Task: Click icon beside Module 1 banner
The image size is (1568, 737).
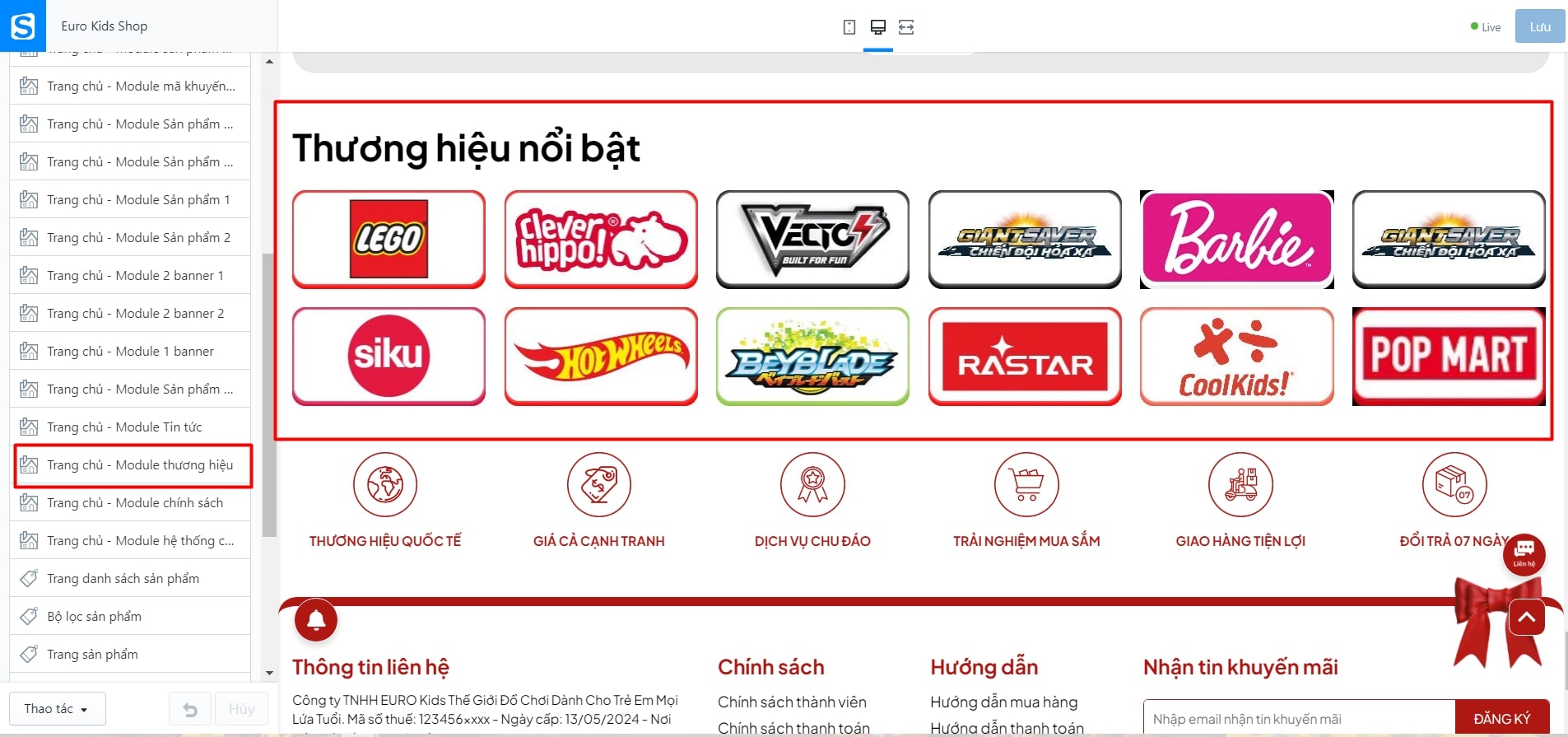Action: coord(29,352)
